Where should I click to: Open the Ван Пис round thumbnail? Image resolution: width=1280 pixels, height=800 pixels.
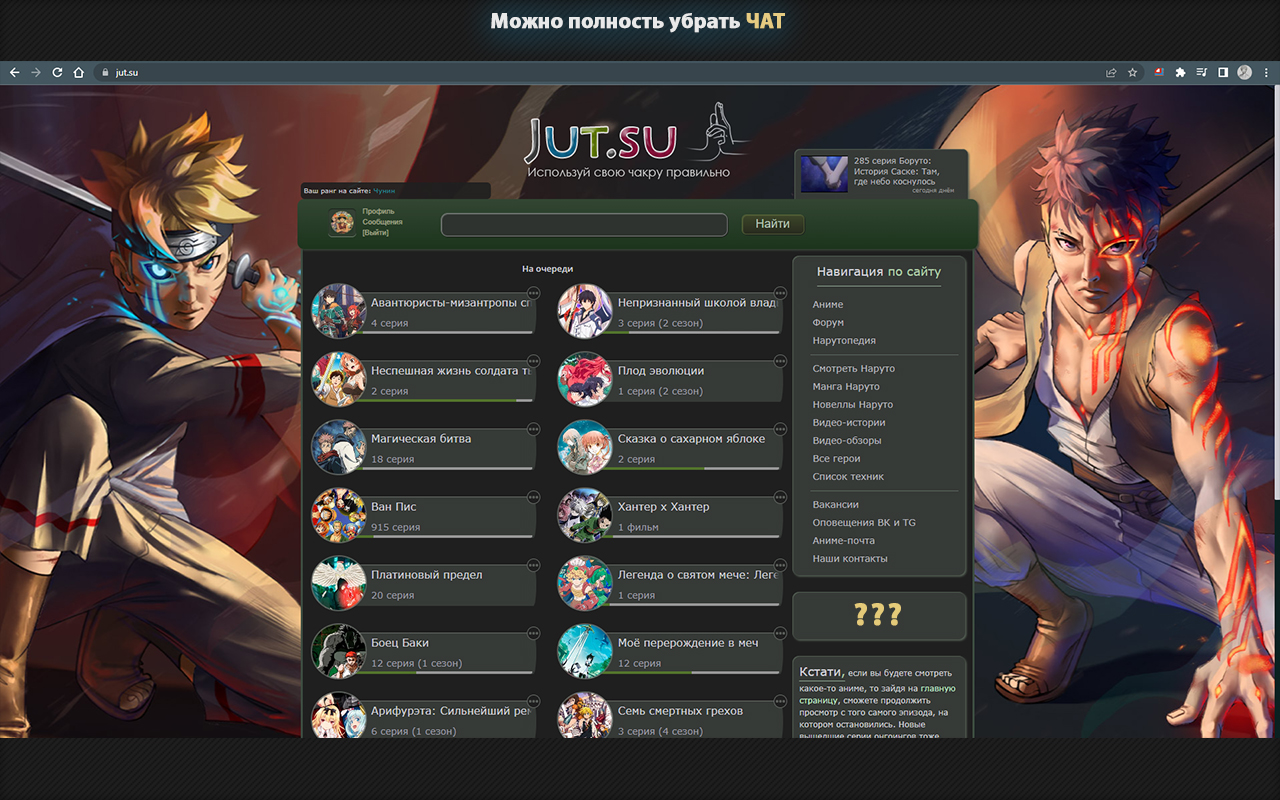(x=339, y=515)
